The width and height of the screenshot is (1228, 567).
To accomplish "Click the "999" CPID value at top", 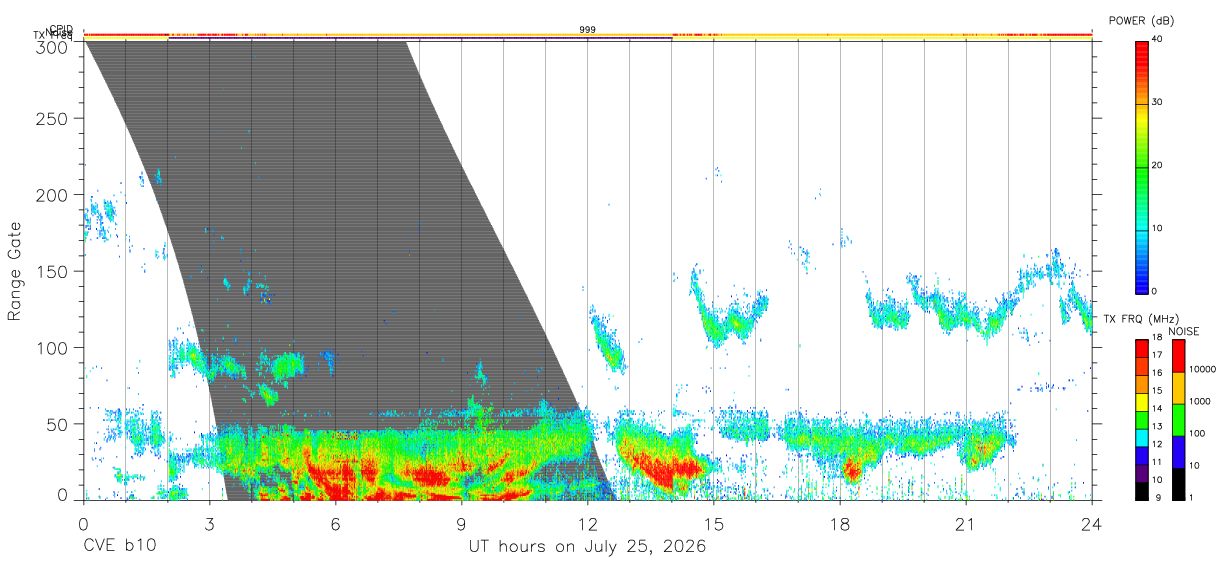I will [588, 30].
